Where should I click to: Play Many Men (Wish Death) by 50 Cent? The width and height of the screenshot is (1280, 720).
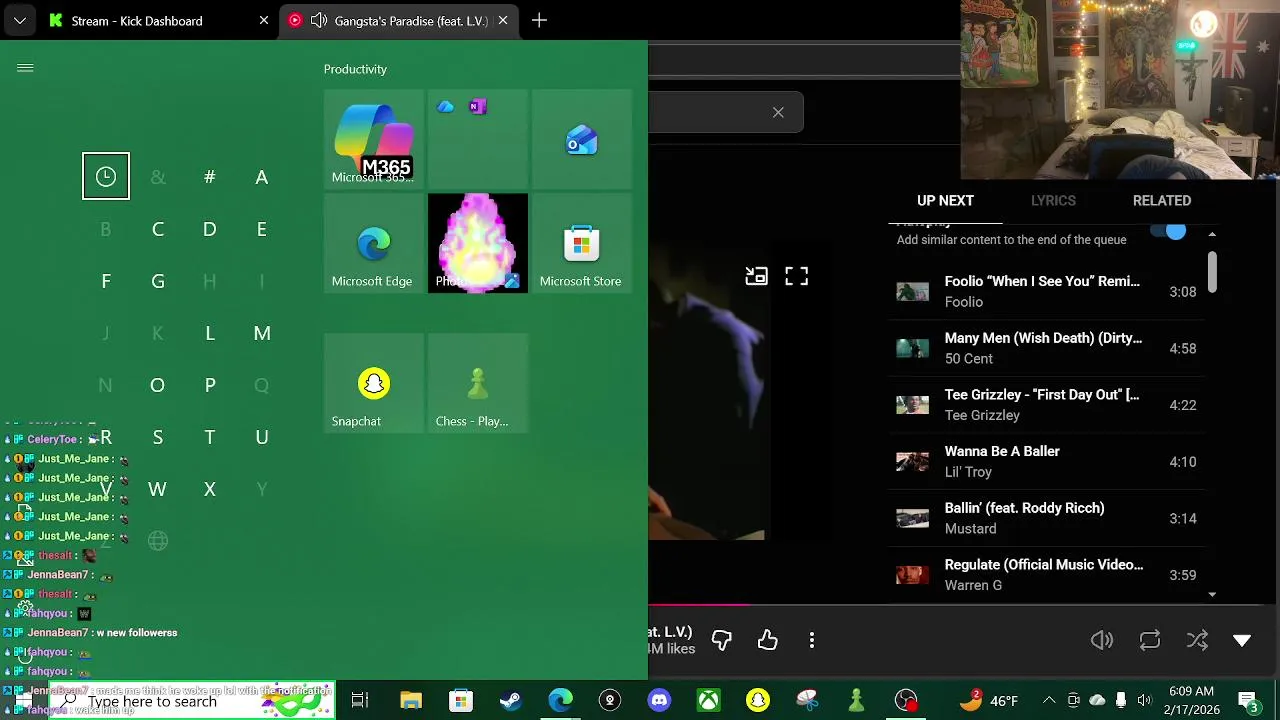click(x=1046, y=348)
